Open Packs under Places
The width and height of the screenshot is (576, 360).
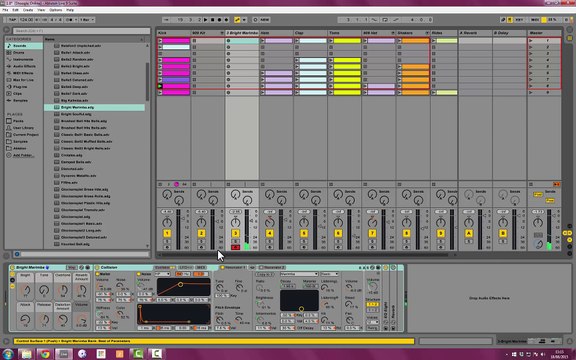click(18, 121)
